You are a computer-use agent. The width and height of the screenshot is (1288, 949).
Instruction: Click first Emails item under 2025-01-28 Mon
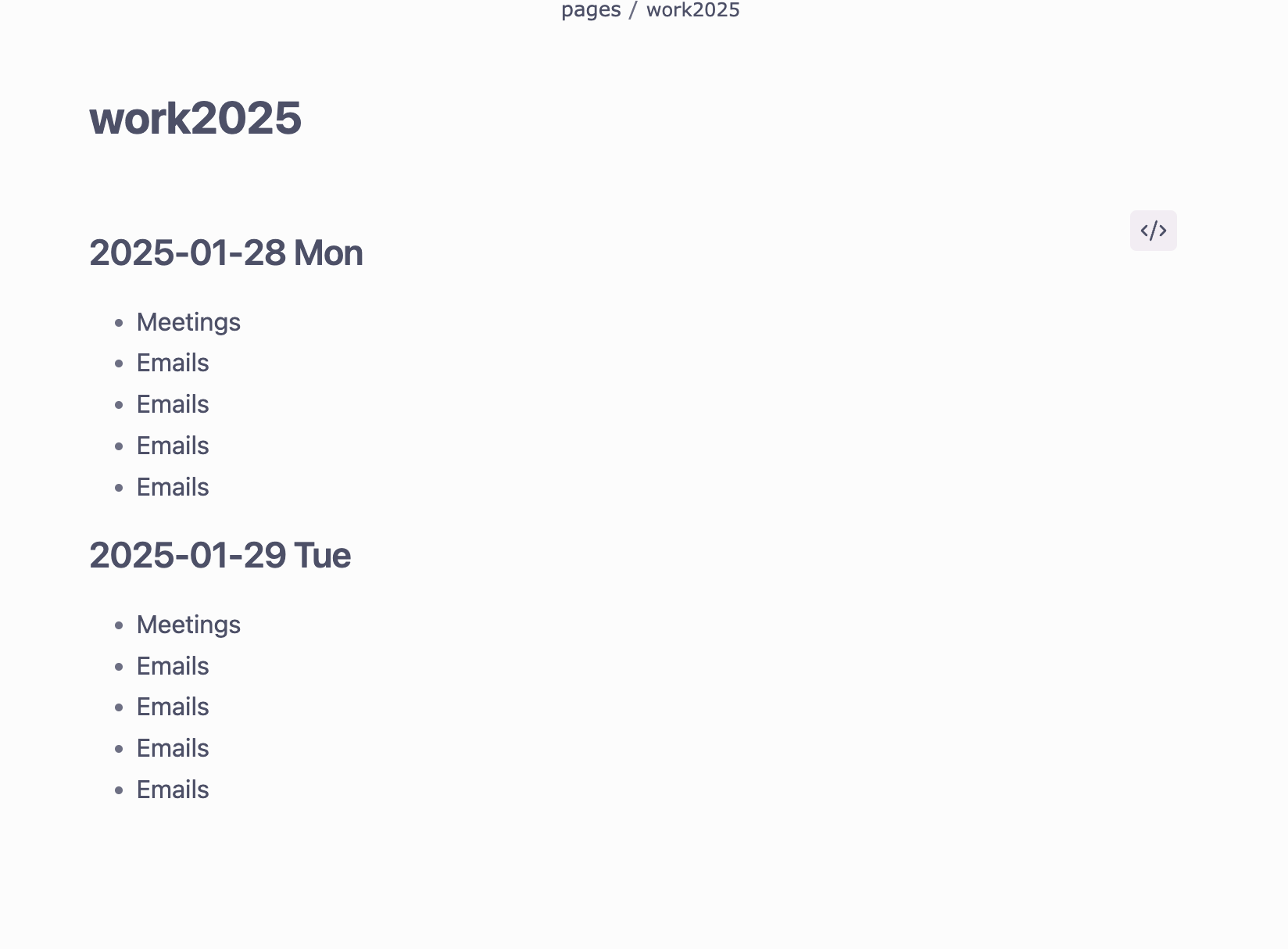click(173, 363)
